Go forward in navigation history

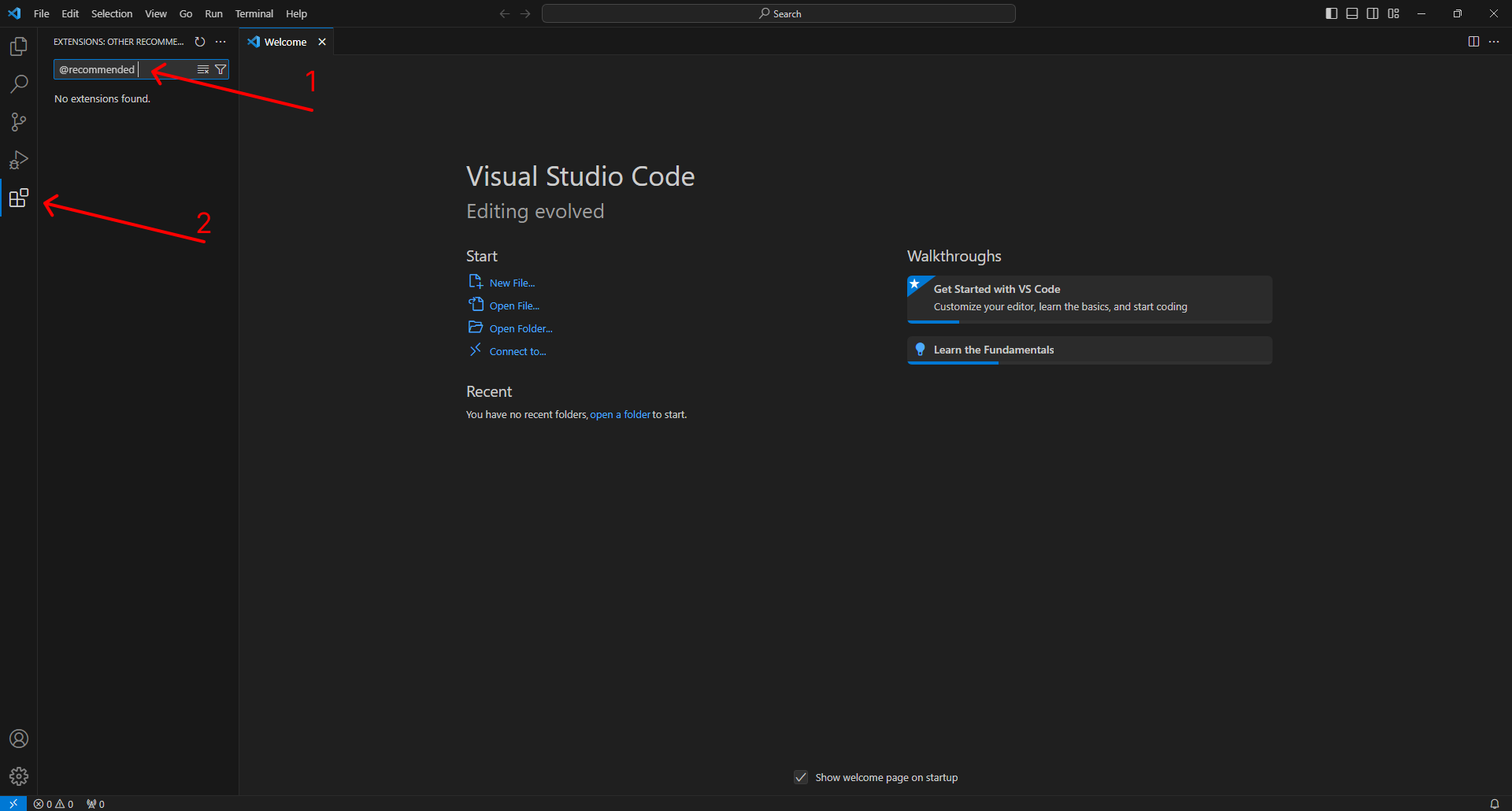525,13
